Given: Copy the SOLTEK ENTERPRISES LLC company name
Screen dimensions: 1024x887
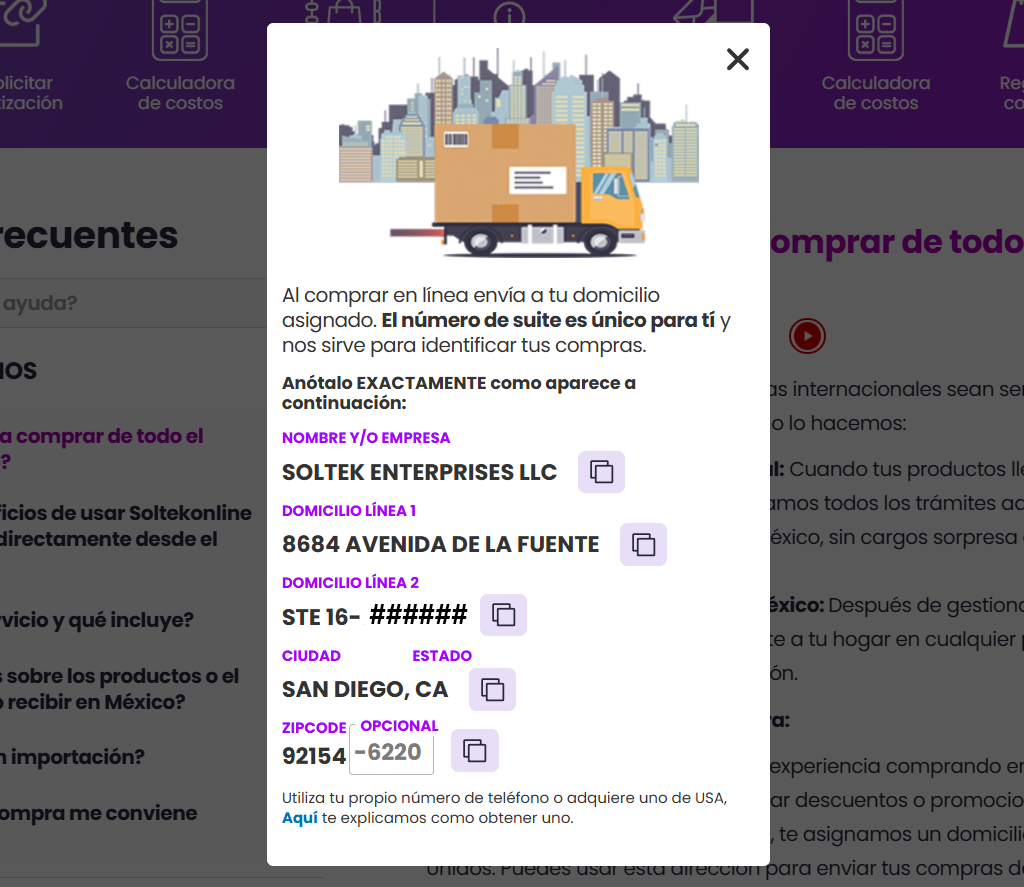Looking at the screenshot, I should [x=601, y=472].
